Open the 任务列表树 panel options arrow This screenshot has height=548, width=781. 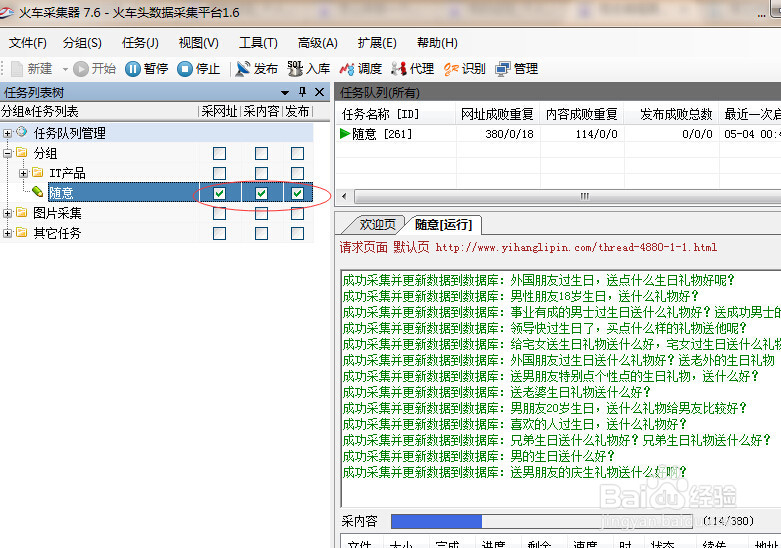[x=285, y=93]
